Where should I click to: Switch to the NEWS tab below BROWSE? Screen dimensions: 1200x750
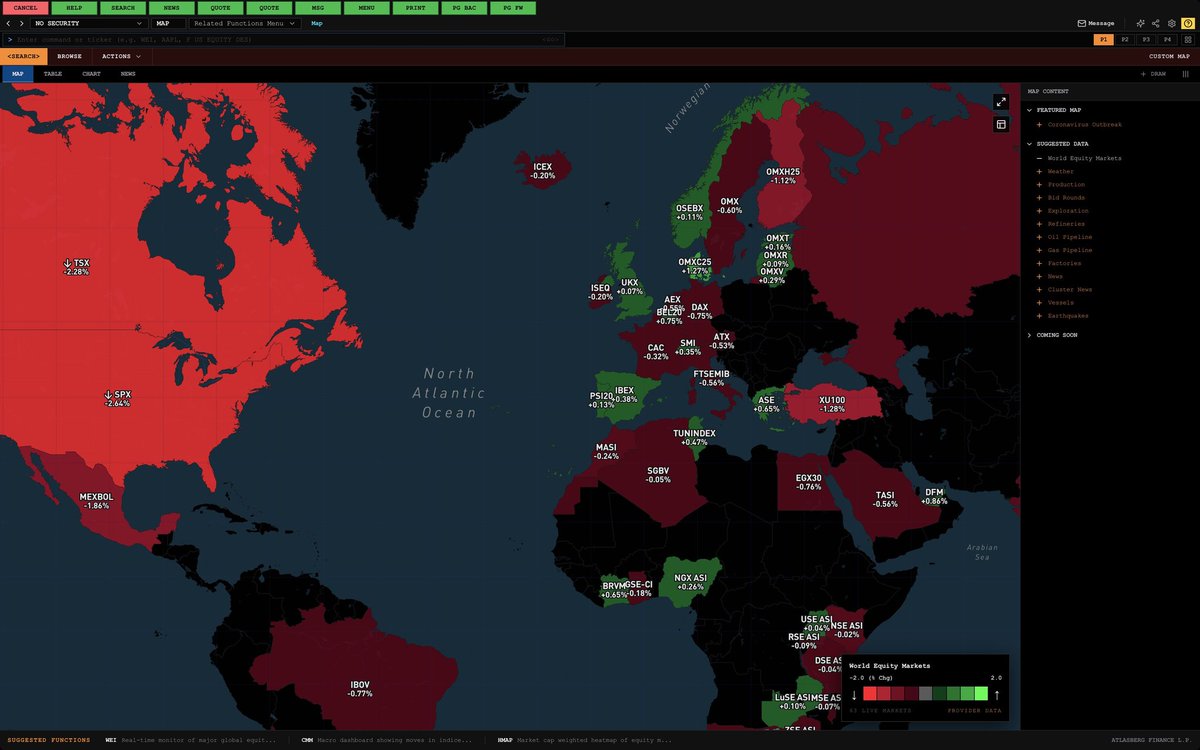pyautogui.click(x=128, y=74)
